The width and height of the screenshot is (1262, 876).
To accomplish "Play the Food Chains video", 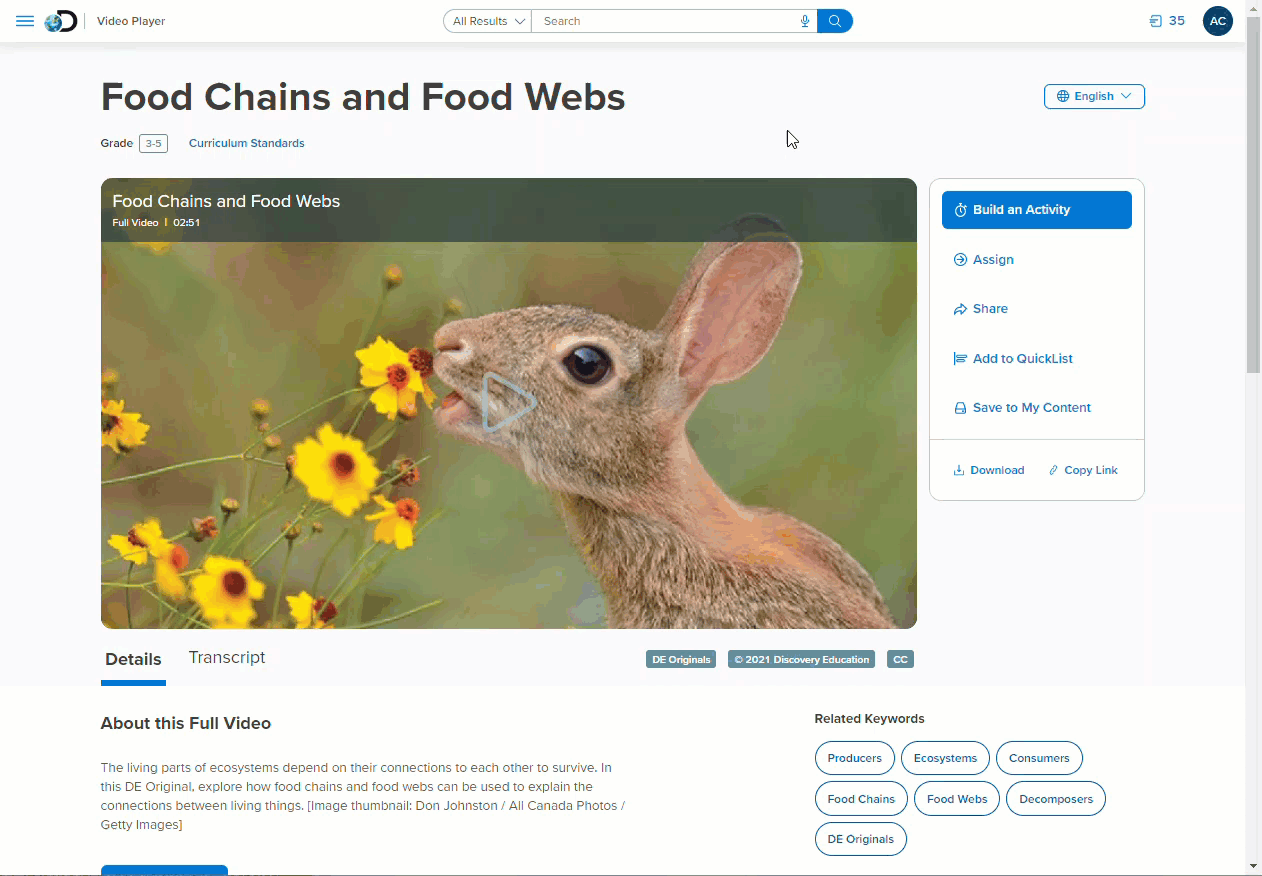I will point(508,403).
